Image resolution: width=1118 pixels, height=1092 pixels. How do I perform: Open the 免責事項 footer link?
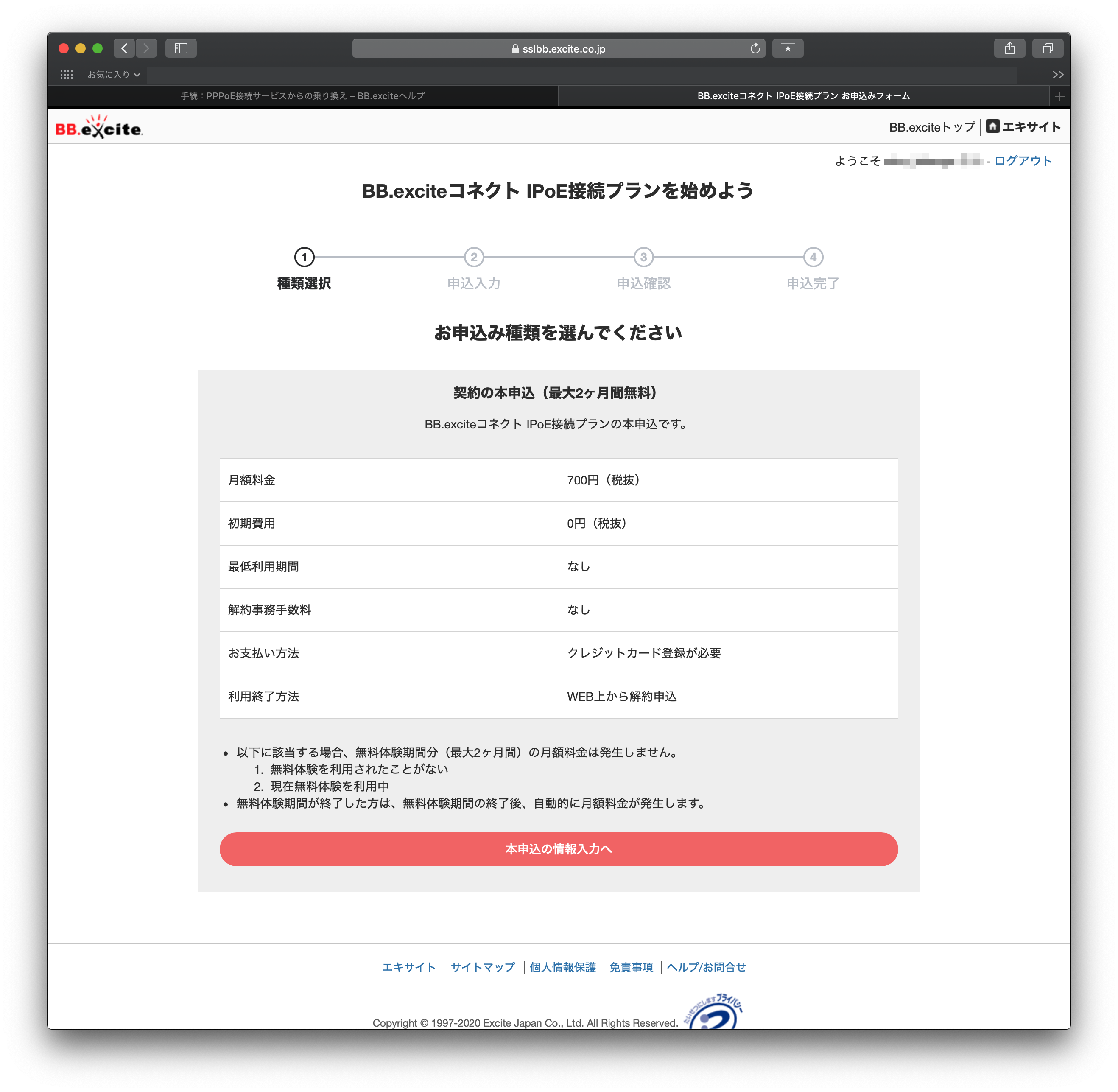[x=631, y=967]
